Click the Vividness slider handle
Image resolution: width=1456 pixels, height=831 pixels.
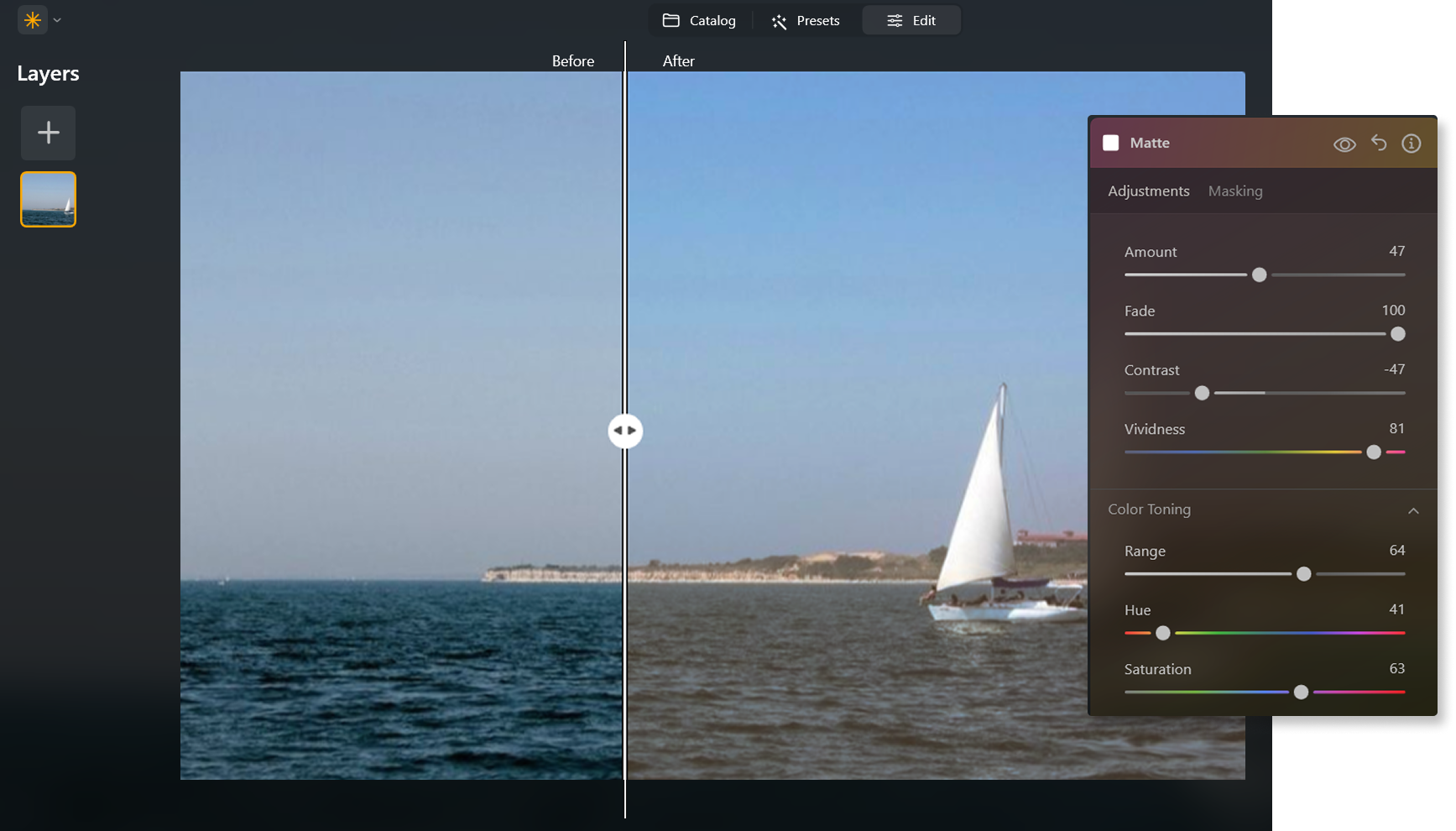pyautogui.click(x=1374, y=452)
